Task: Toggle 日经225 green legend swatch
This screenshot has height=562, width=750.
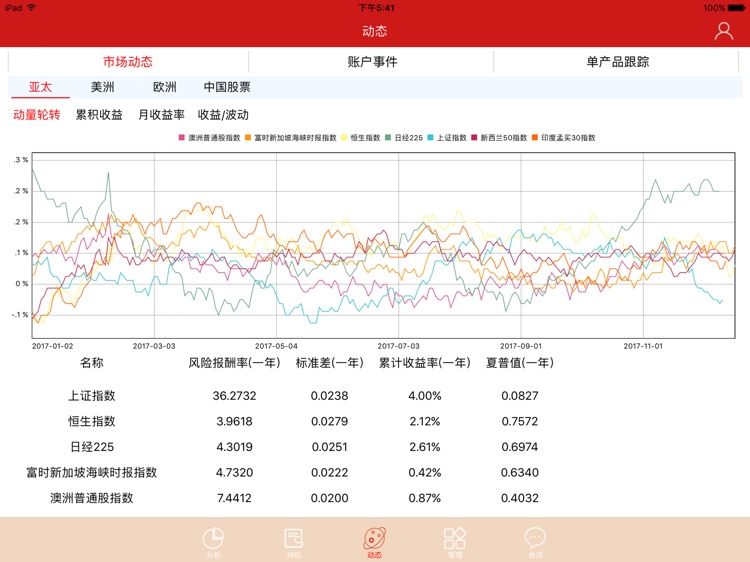Action: pos(388,138)
